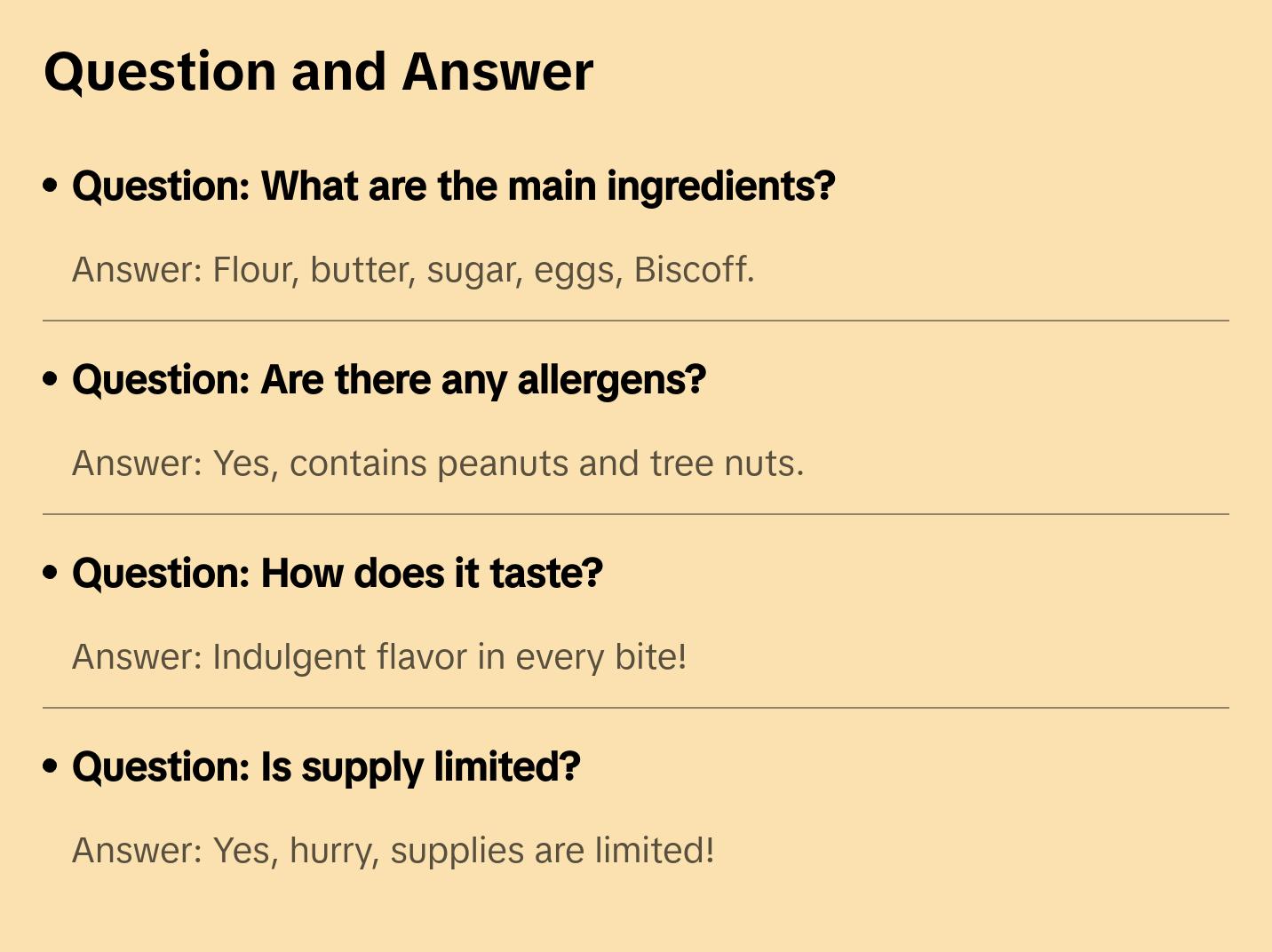Click the bullet before the supply limited question
Screen dimensions: 1272x952
pyautogui.click(x=51, y=766)
